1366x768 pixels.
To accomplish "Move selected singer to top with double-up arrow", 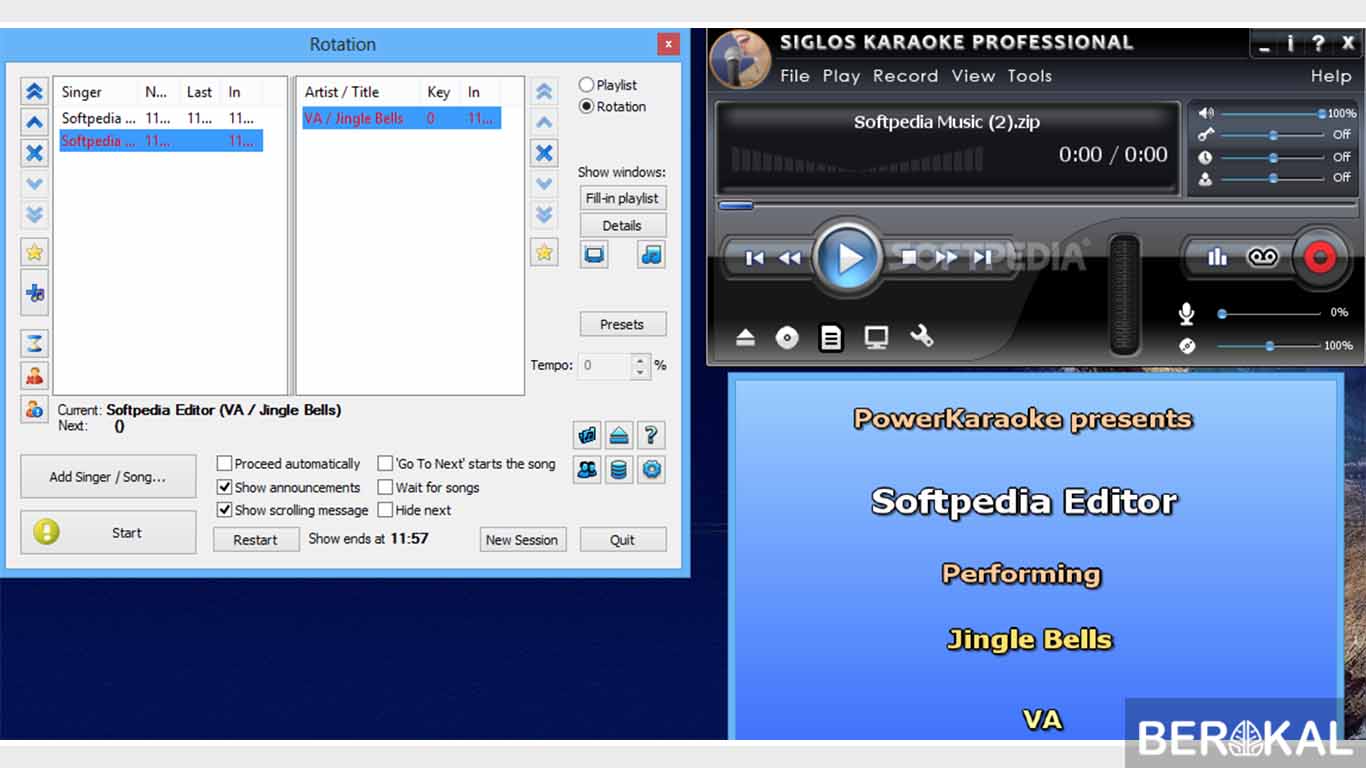I will click(34, 91).
